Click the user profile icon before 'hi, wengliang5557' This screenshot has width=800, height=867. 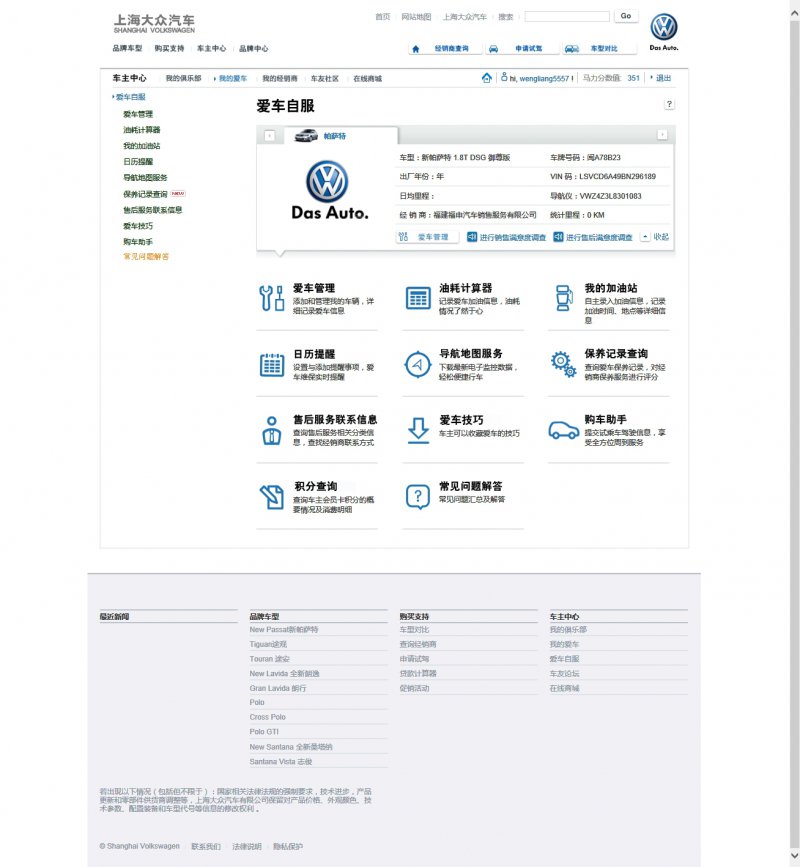(504, 77)
